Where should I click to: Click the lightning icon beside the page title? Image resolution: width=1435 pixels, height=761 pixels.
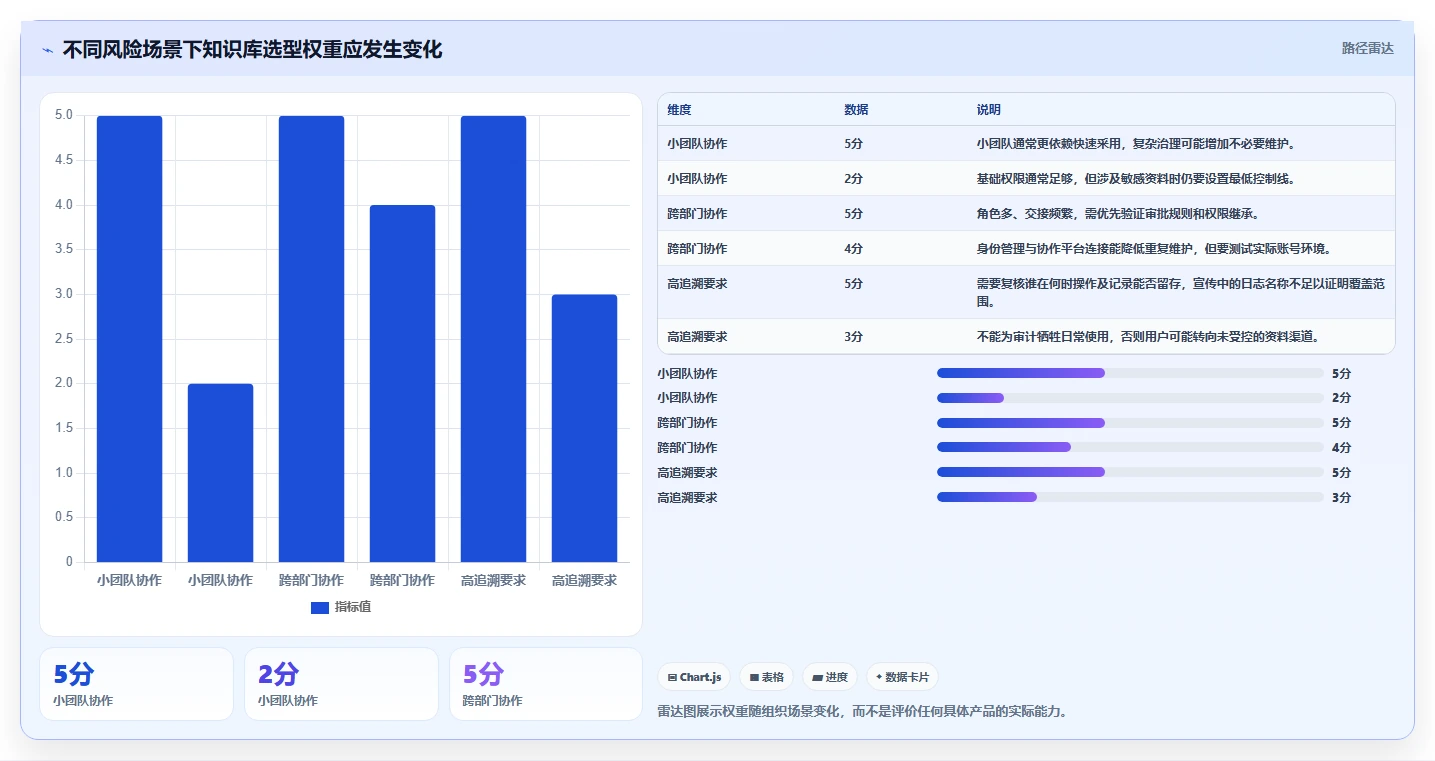tap(47, 50)
